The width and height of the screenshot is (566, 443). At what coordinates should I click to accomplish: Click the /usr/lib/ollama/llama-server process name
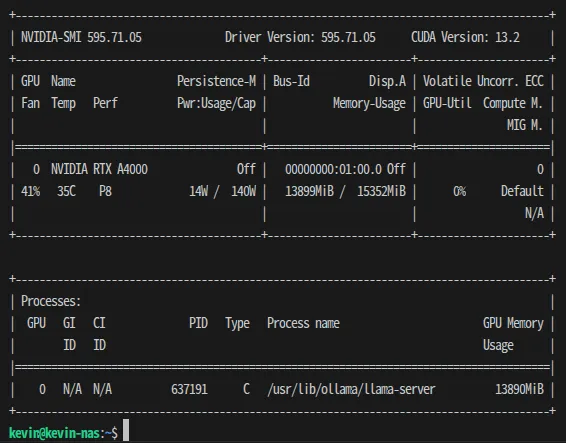(351, 389)
